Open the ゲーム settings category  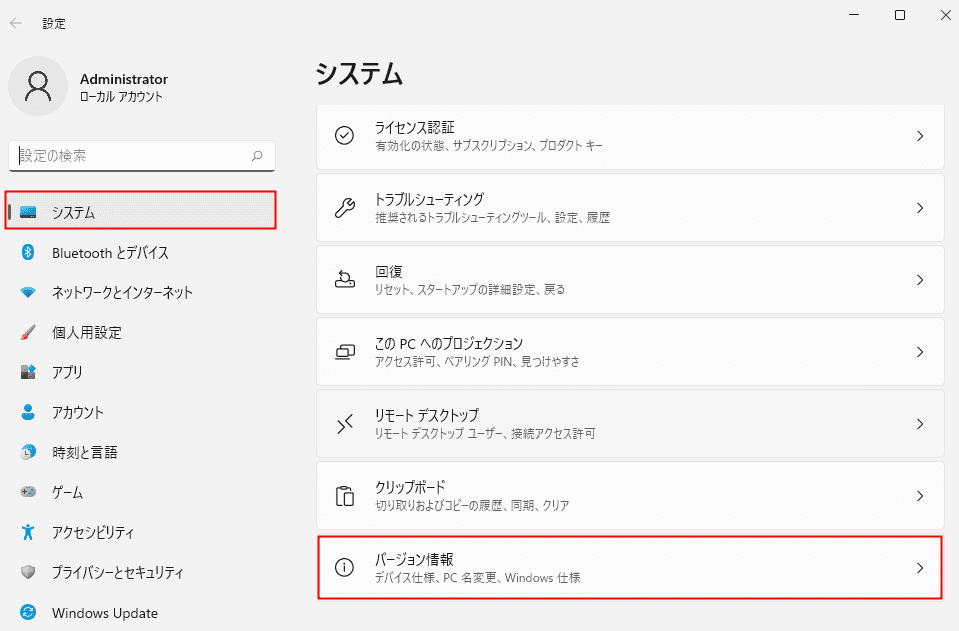[x=67, y=492]
